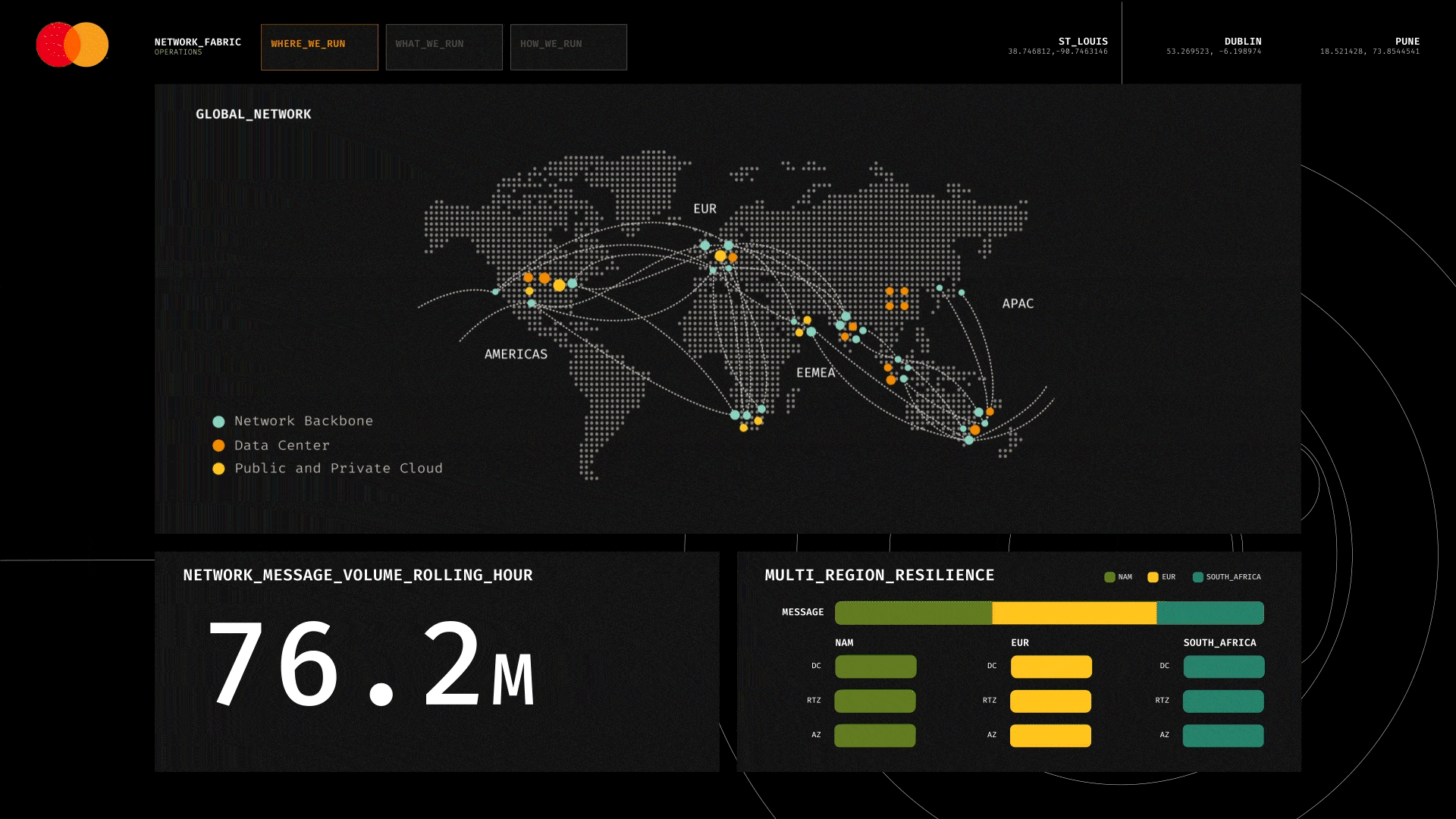The width and height of the screenshot is (1456, 819).
Task: Open the WHAT_WE_RUN tab
Action: 444,47
